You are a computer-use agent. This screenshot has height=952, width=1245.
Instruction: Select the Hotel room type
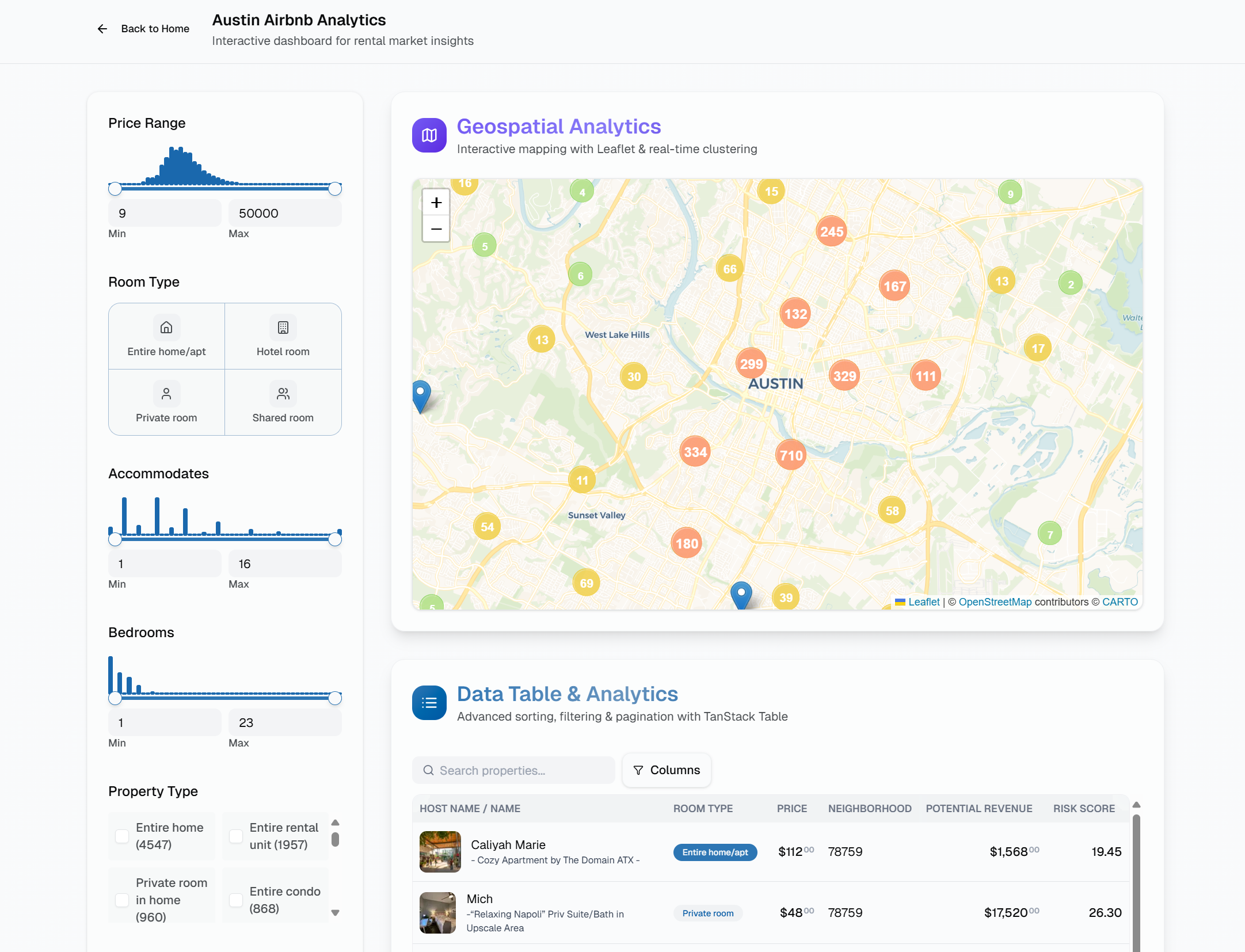click(283, 336)
